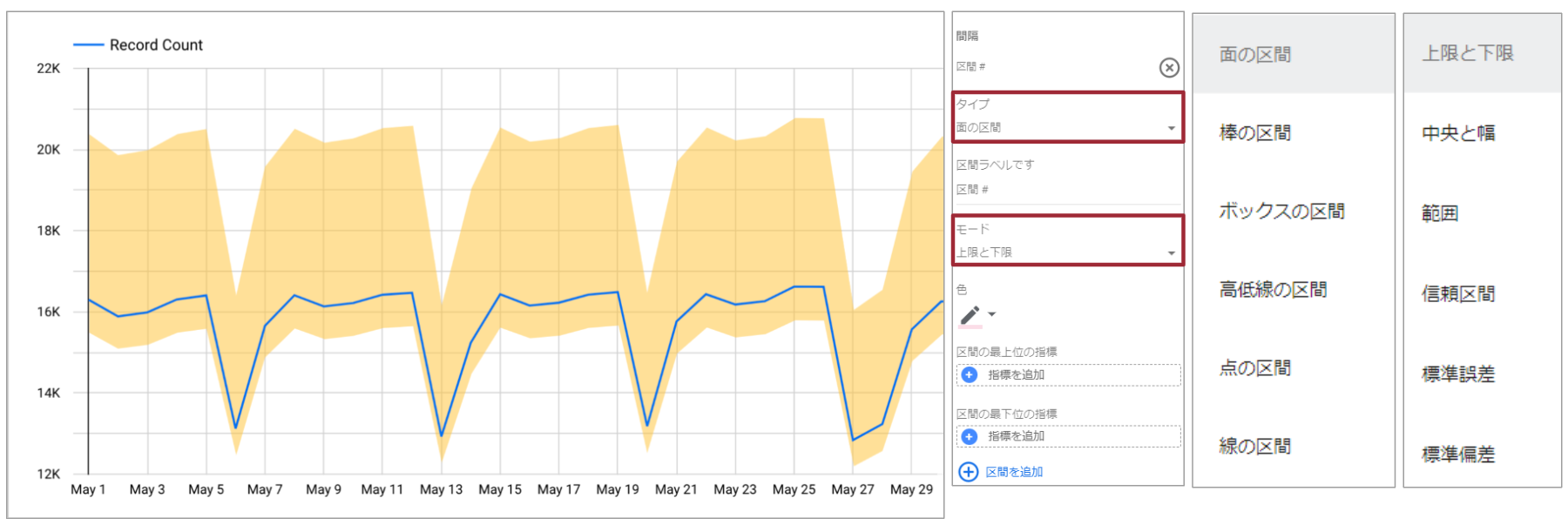Click the 区間を追加 link text
This screenshot has height=525, width=1568.
click(1014, 472)
